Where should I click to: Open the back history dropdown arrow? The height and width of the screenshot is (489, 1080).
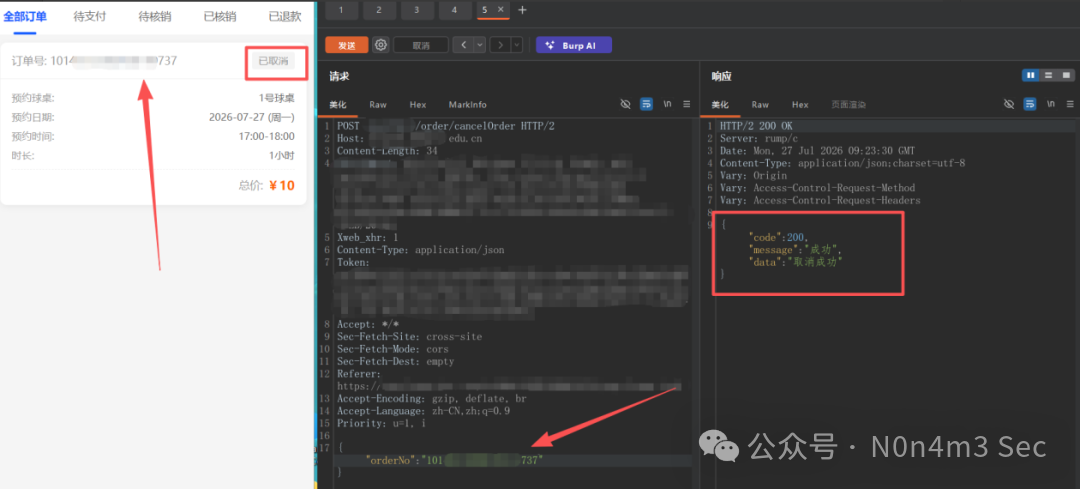tap(479, 45)
